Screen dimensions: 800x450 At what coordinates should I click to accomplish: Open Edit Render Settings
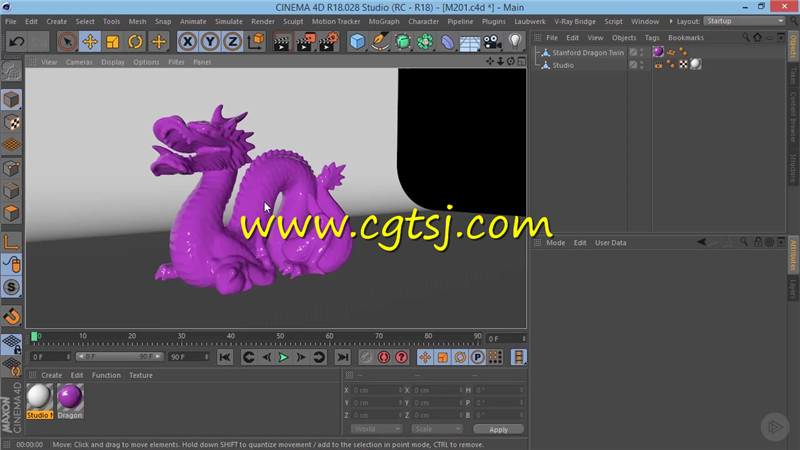(x=329, y=42)
